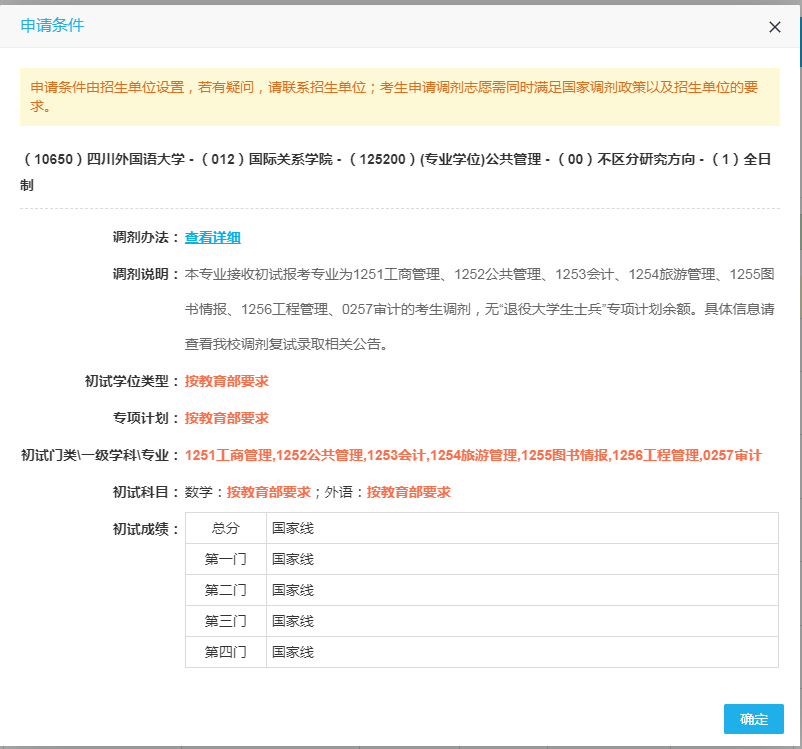The image size is (802, 749).
Task: Click 国家线 in the 第一门 row
Action: coord(293,559)
